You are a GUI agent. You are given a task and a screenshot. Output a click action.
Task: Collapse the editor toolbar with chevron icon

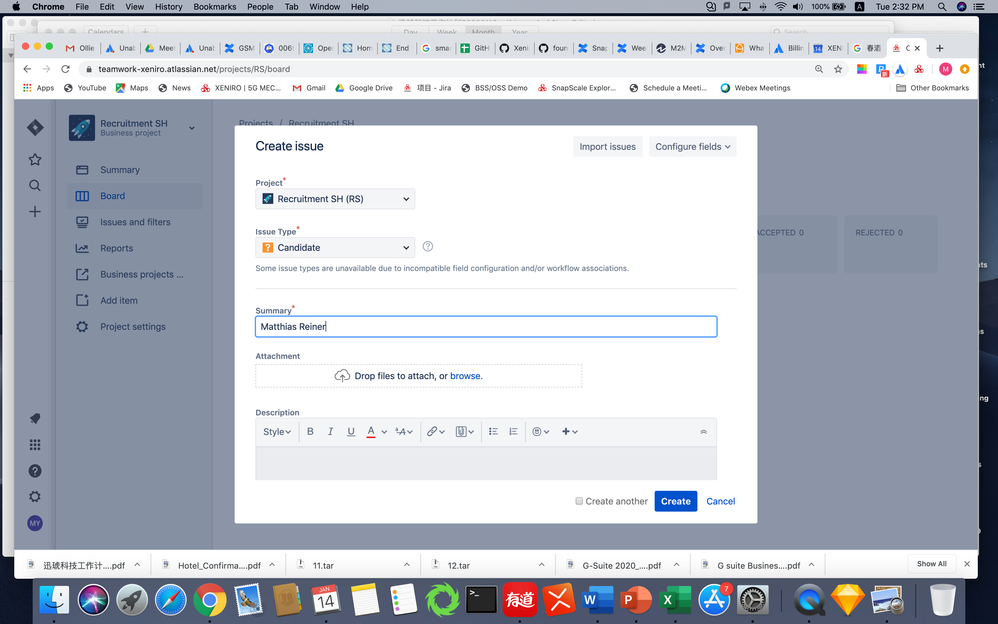click(x=703, y=432)
